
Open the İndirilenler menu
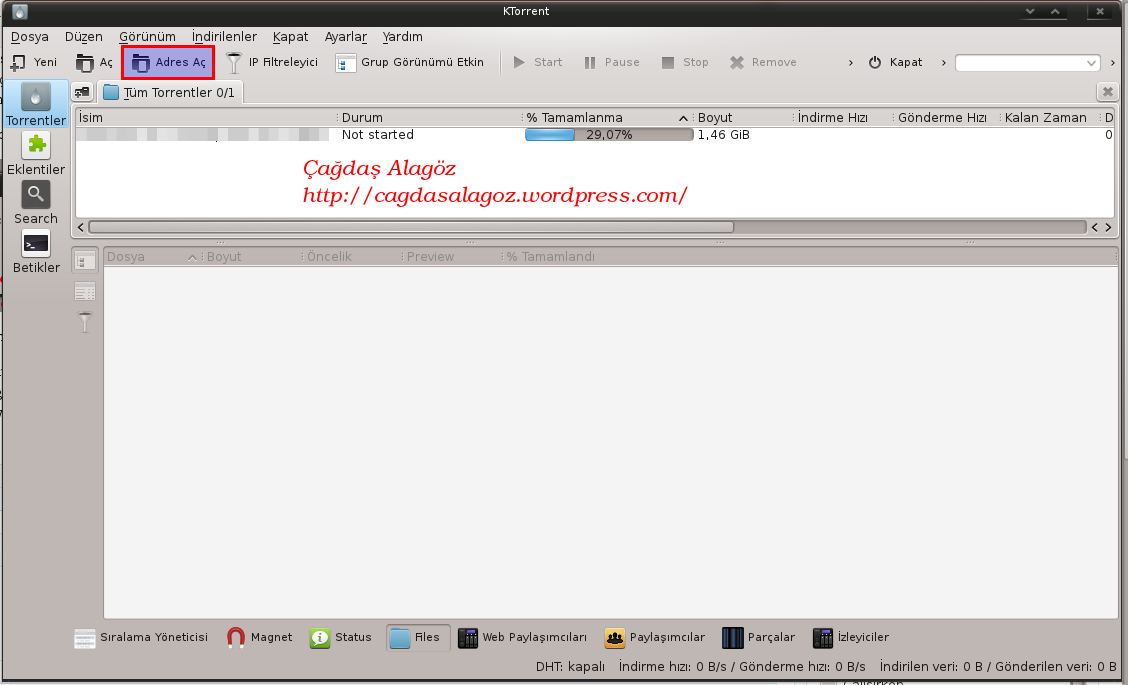pyautogui.click(x=224, y=37)
